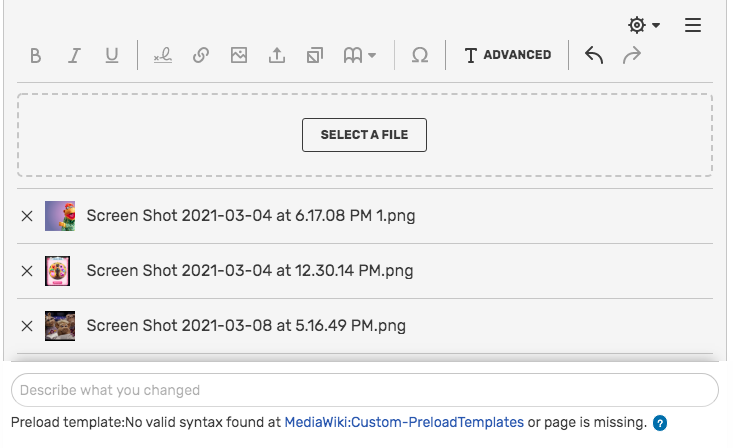
Task: Open the gallery media icon
Action: click(x=315, y=56)
